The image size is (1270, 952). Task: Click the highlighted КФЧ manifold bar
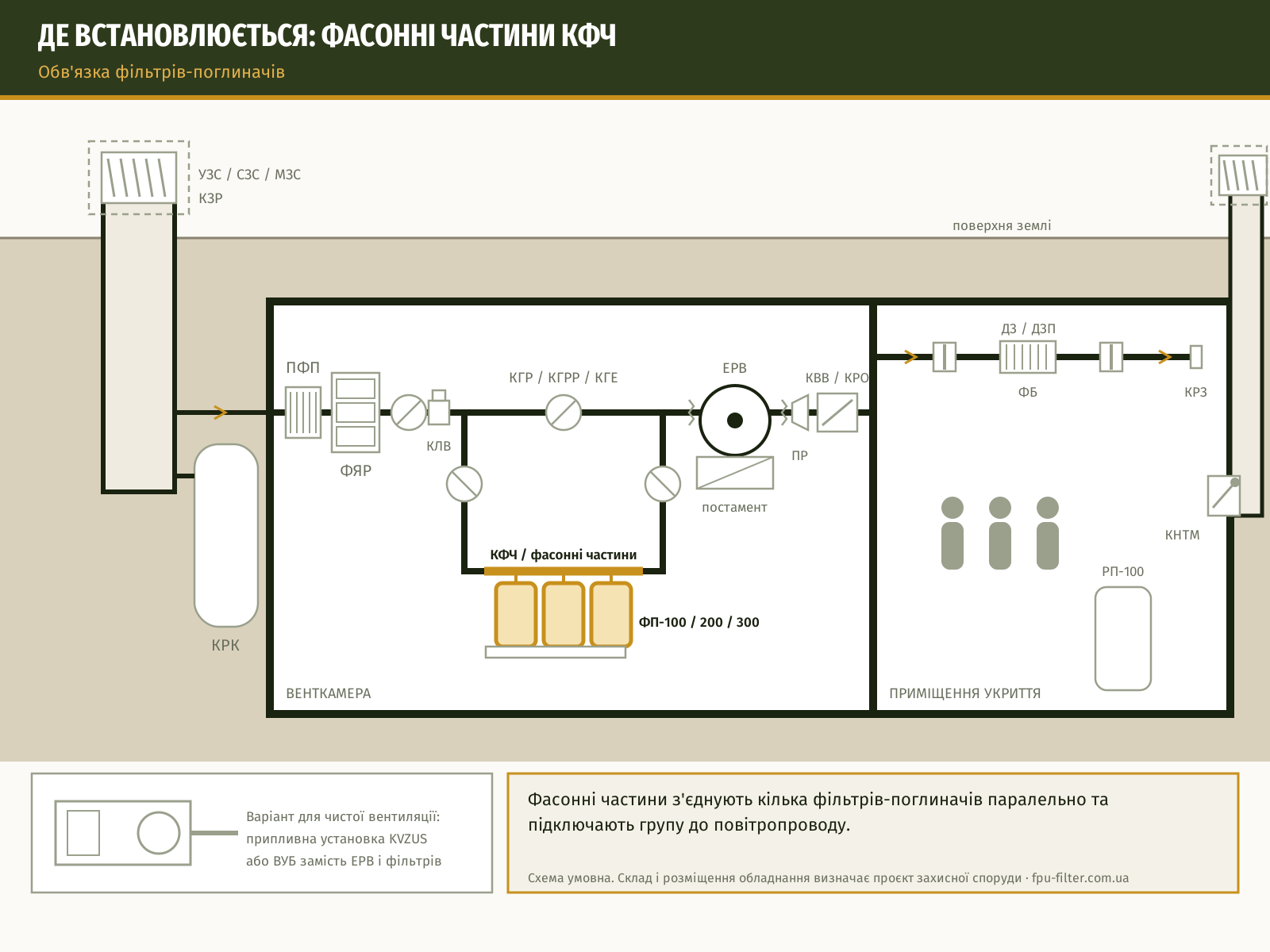[x=564, y=571]
